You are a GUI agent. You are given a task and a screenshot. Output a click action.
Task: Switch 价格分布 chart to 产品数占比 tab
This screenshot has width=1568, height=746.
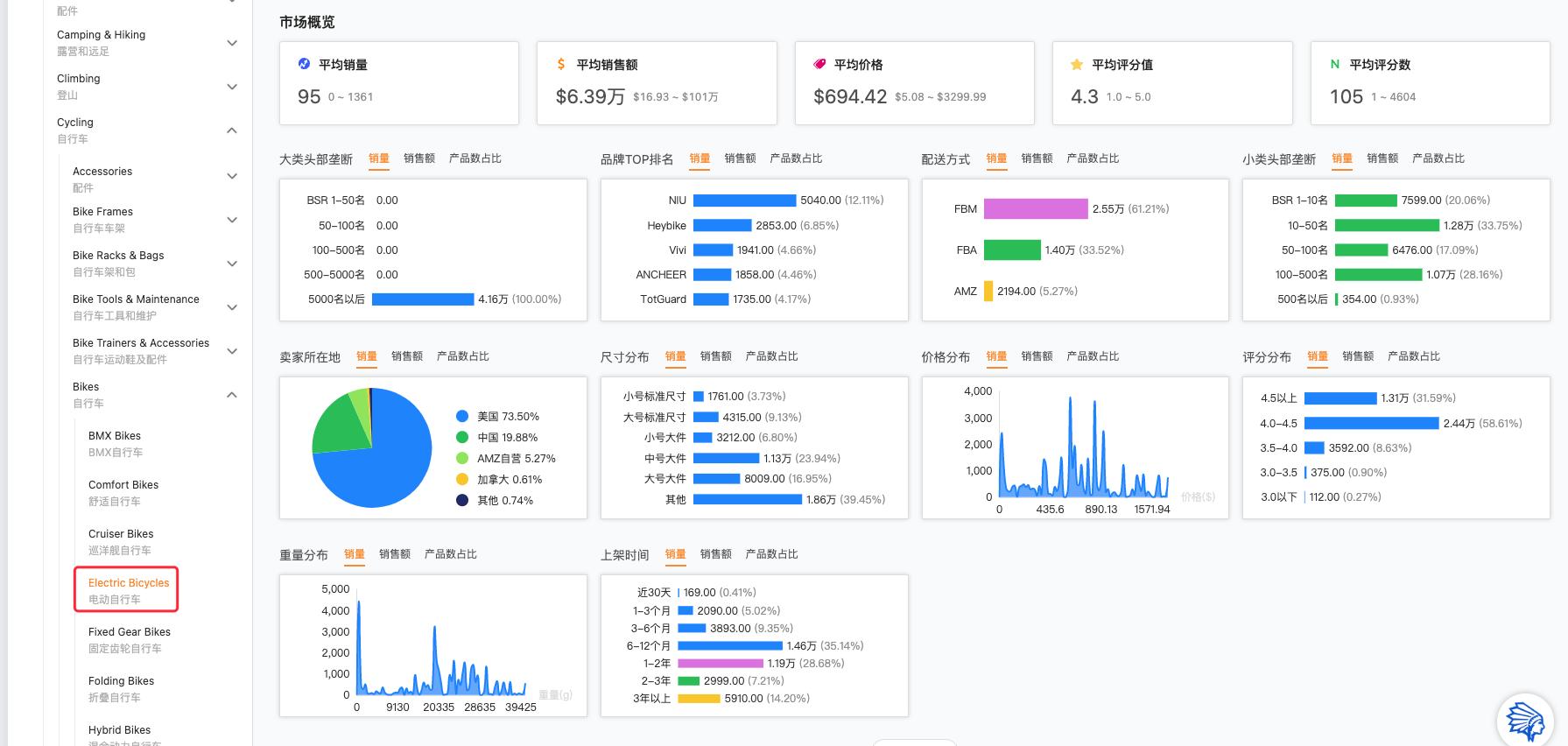pos(1093,356)
